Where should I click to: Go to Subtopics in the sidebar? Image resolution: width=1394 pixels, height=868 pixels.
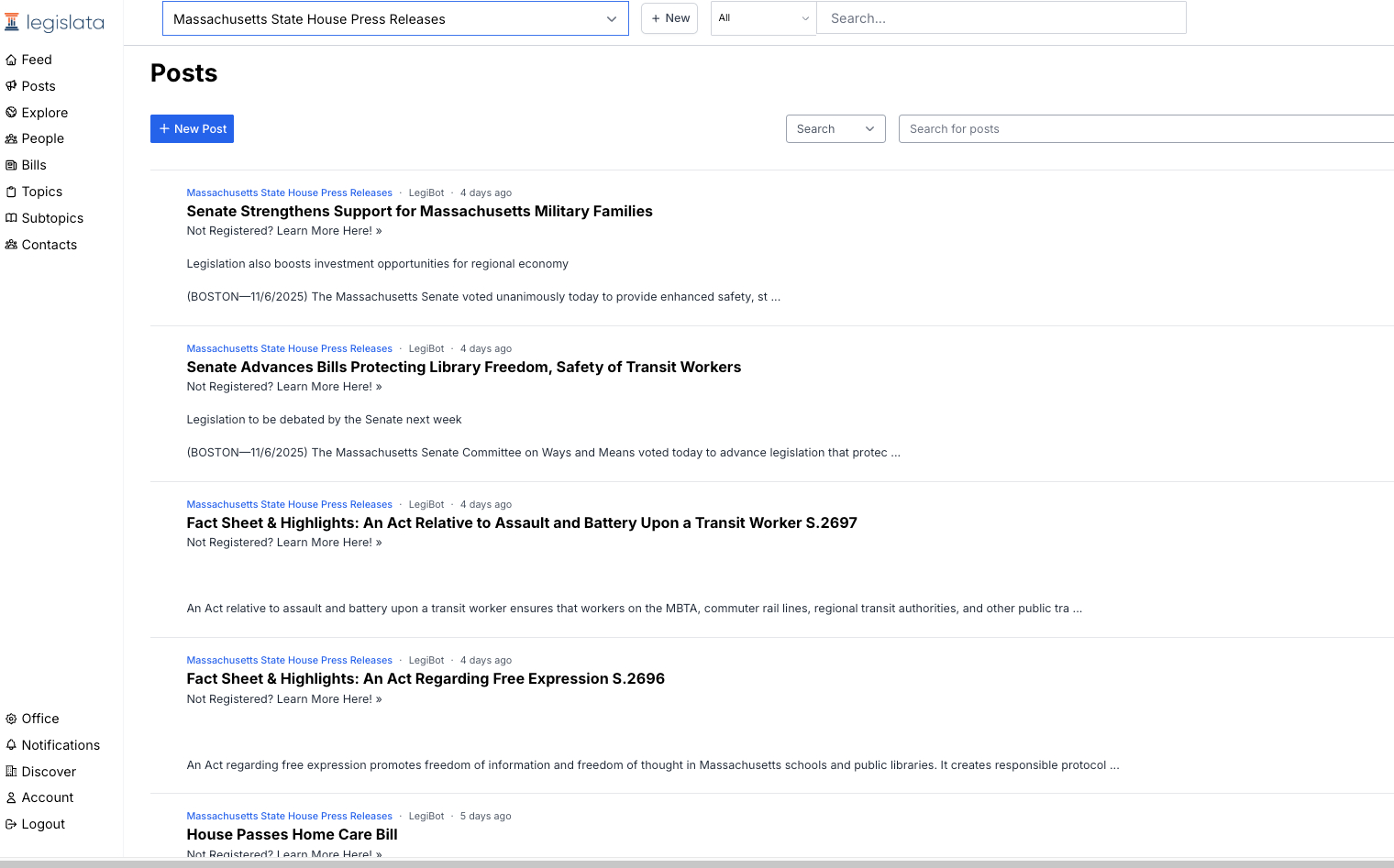[52, 218]
